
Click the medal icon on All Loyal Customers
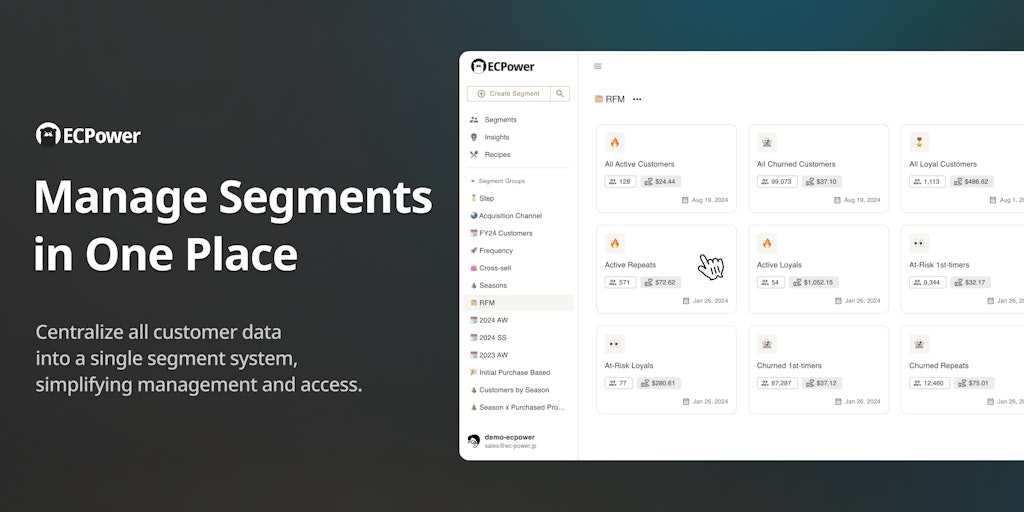click(x=919, y=142)
